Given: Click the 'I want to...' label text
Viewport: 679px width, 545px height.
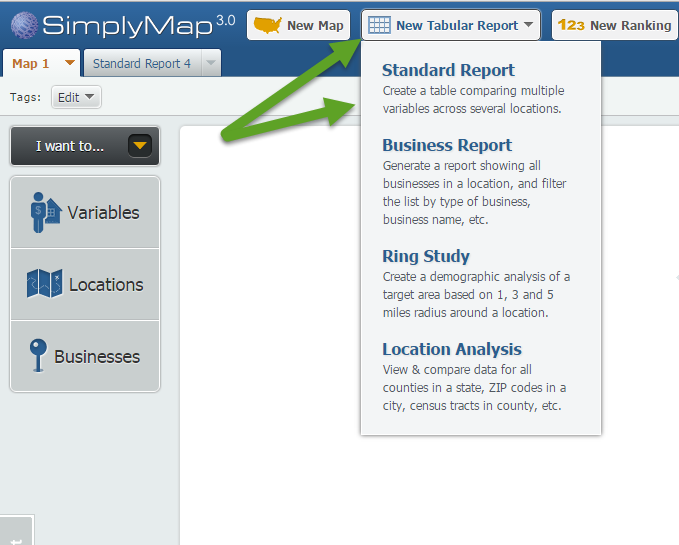Looking at the screenshot, I should [70, 146].
